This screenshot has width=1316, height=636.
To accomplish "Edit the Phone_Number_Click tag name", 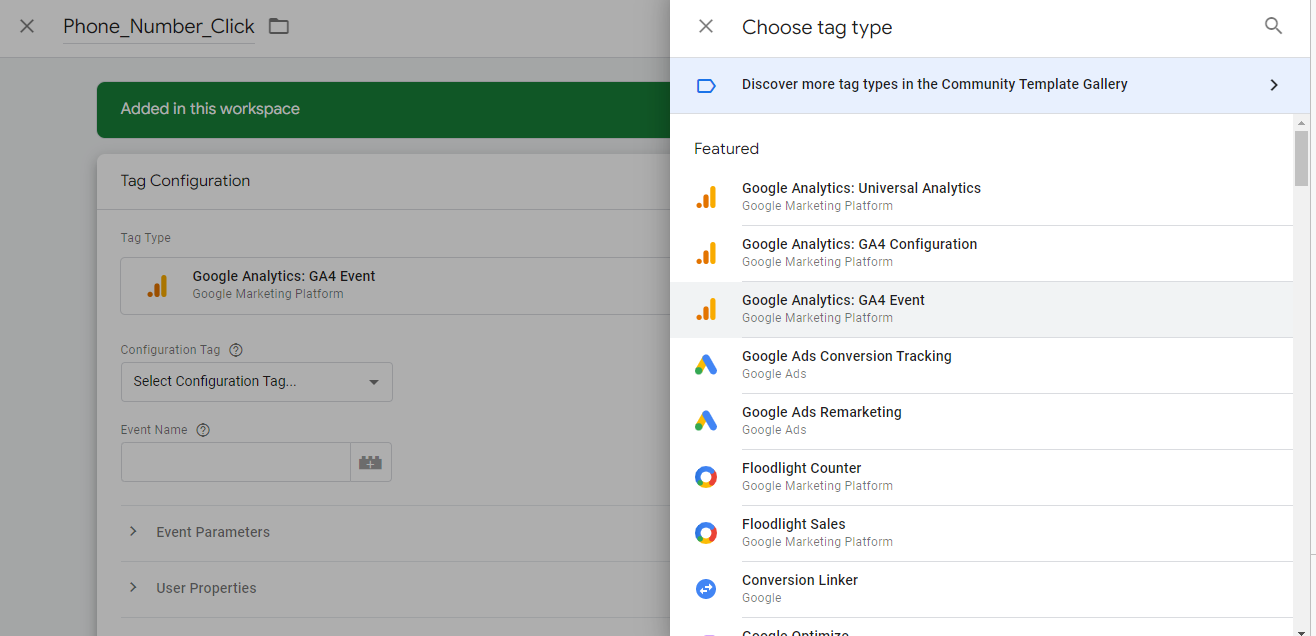I will click(158, 27).
